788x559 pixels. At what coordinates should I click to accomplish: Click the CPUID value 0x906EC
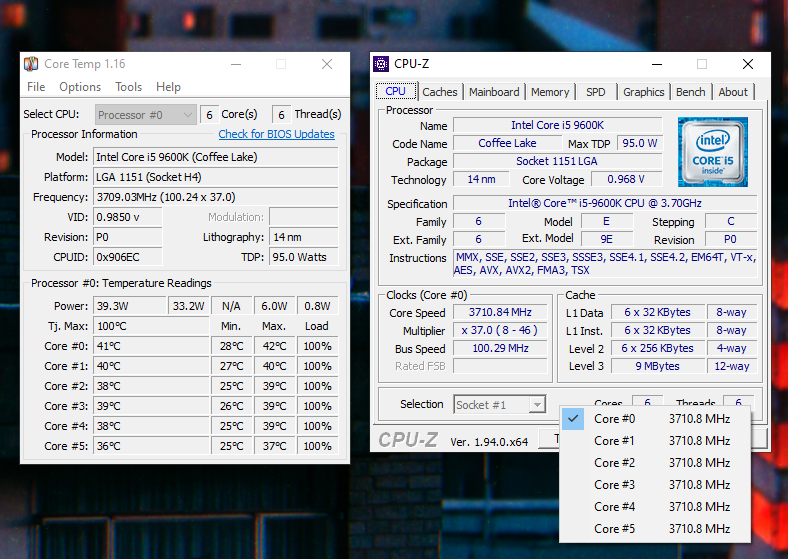coord(128,257)
